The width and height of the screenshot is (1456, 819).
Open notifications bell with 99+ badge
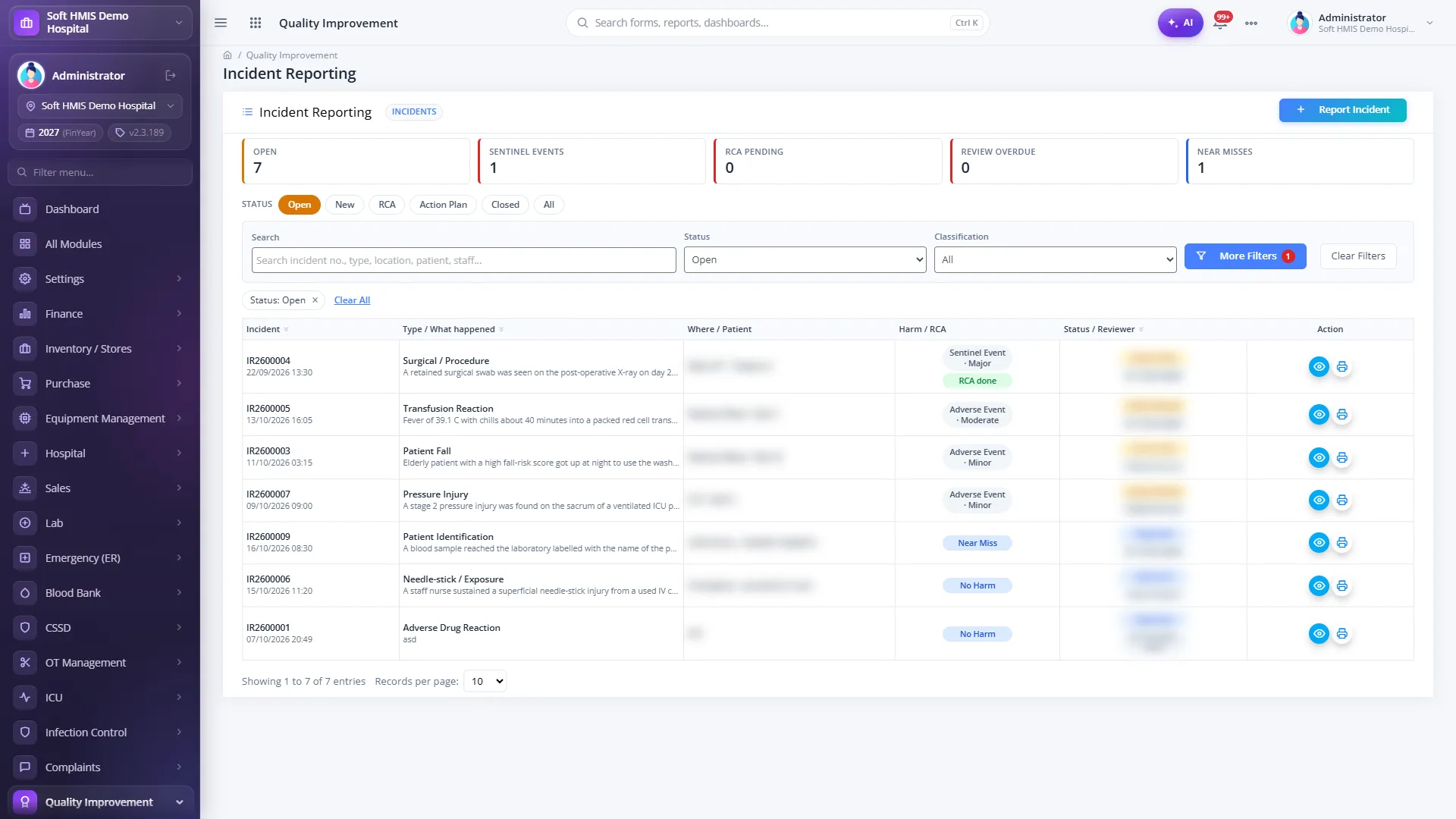(1220, 23)
